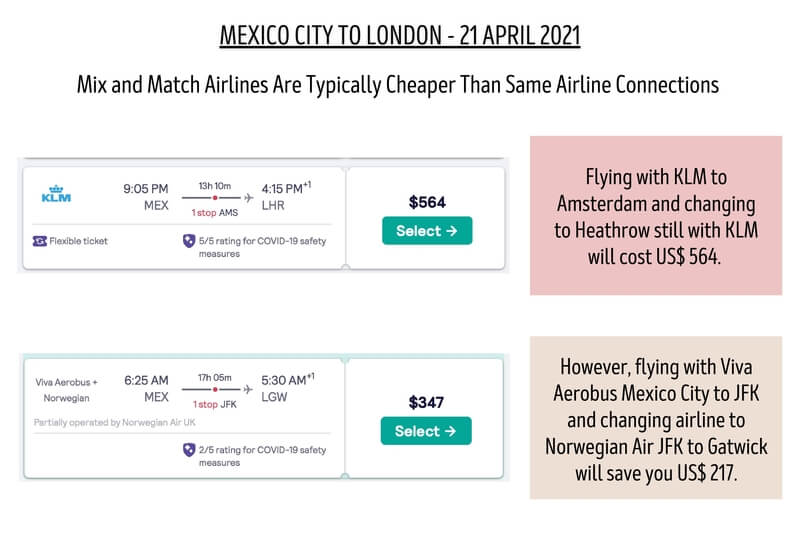Viewport: 800px width, 534px height.
Task: Select the $564 KLM flight
Action: coord(426,231)
